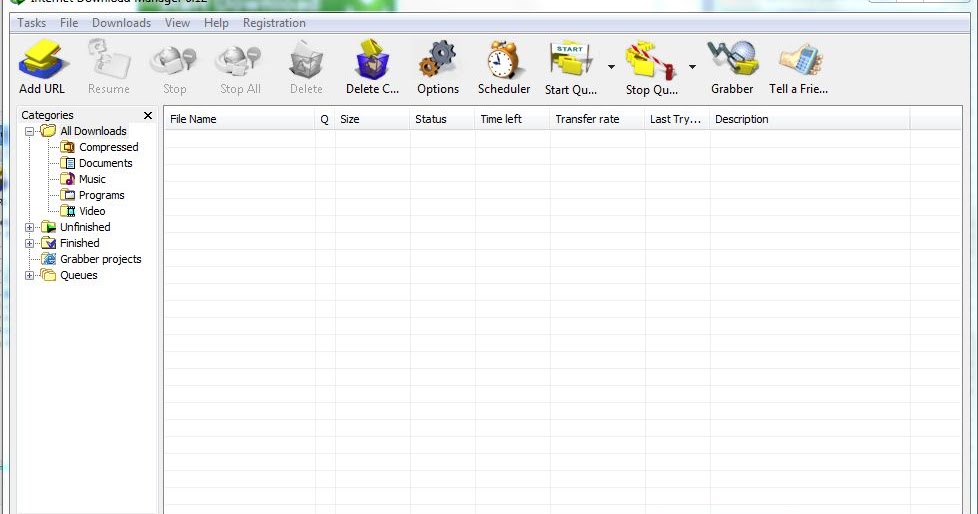Open the Help menu
The height and width of the screenshot is (514, 978).
pyautogui.click(x=216, y=23)
